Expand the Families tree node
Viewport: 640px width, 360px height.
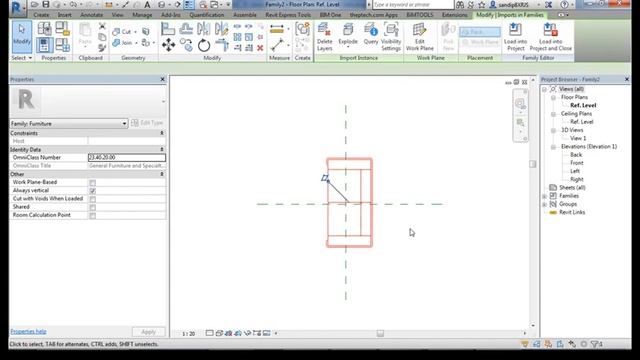coord(544,196)
